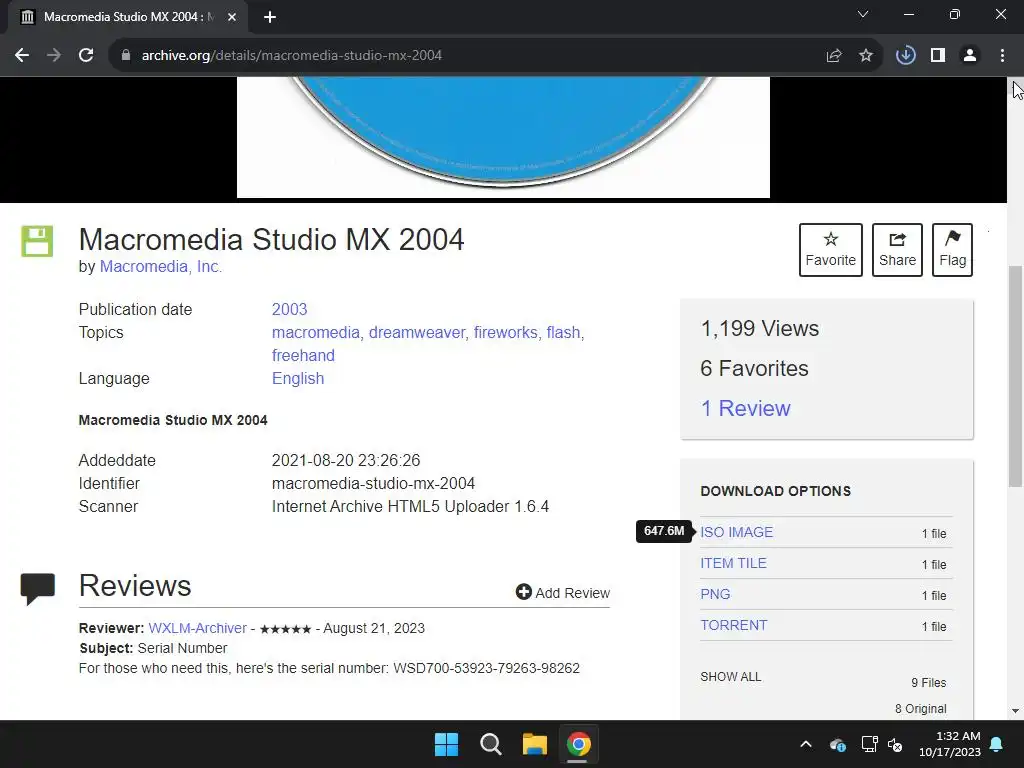Click the network tray icon

click(869, 744)
